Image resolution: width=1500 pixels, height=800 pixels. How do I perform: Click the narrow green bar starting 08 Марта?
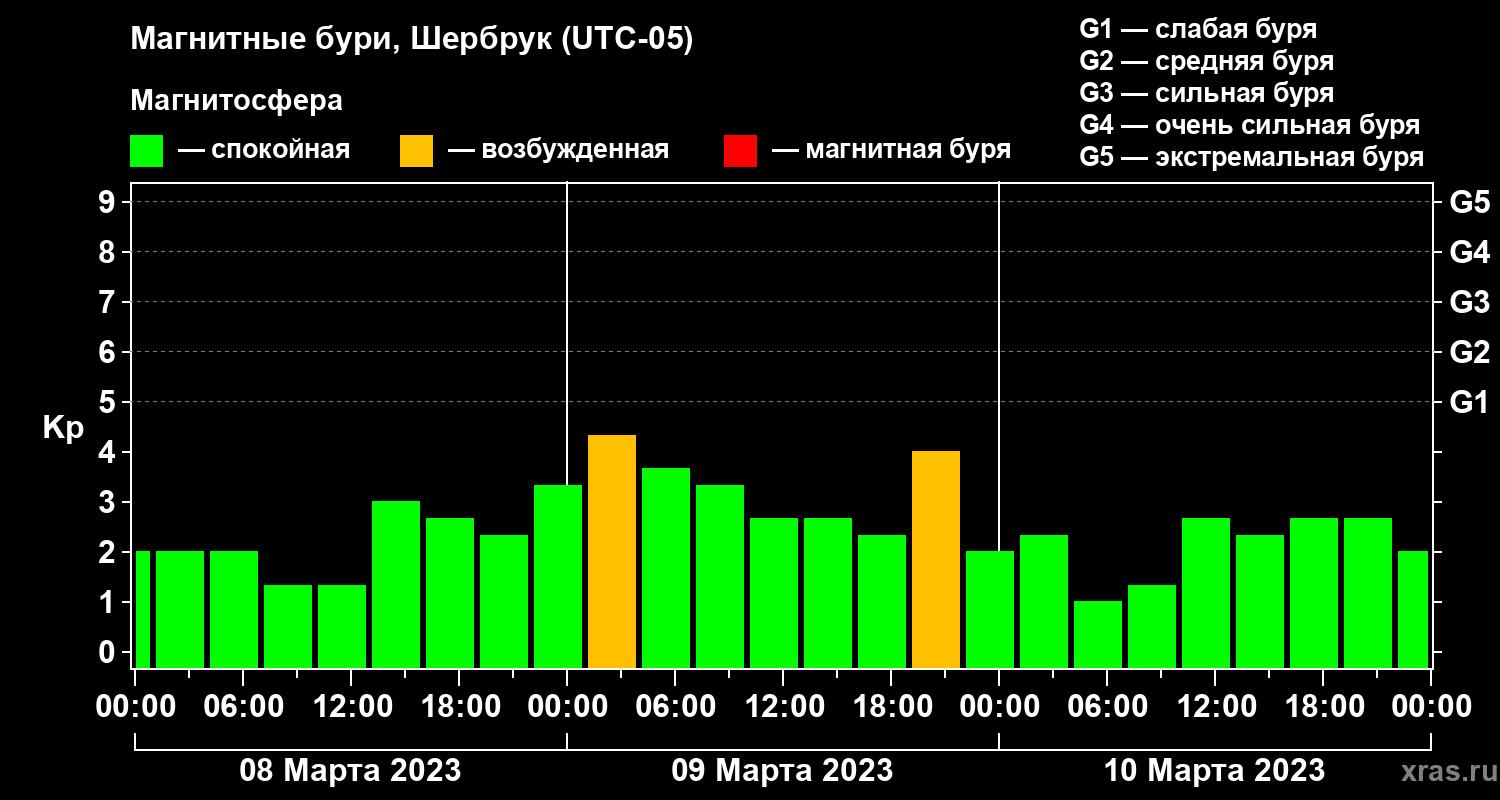coord(142,609)
